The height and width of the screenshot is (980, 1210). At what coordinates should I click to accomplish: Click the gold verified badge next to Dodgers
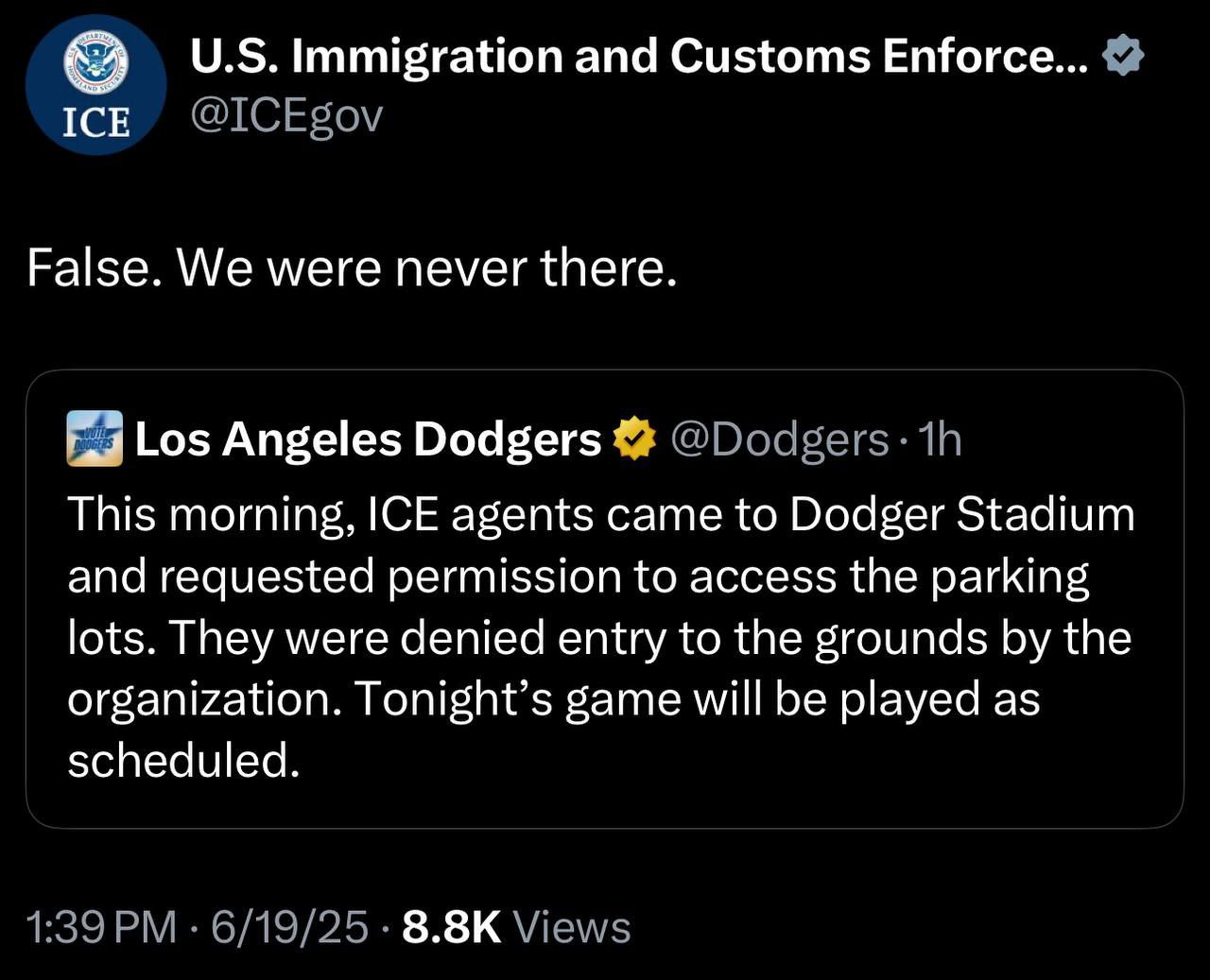pyautogui.click(x=634, y=438)
